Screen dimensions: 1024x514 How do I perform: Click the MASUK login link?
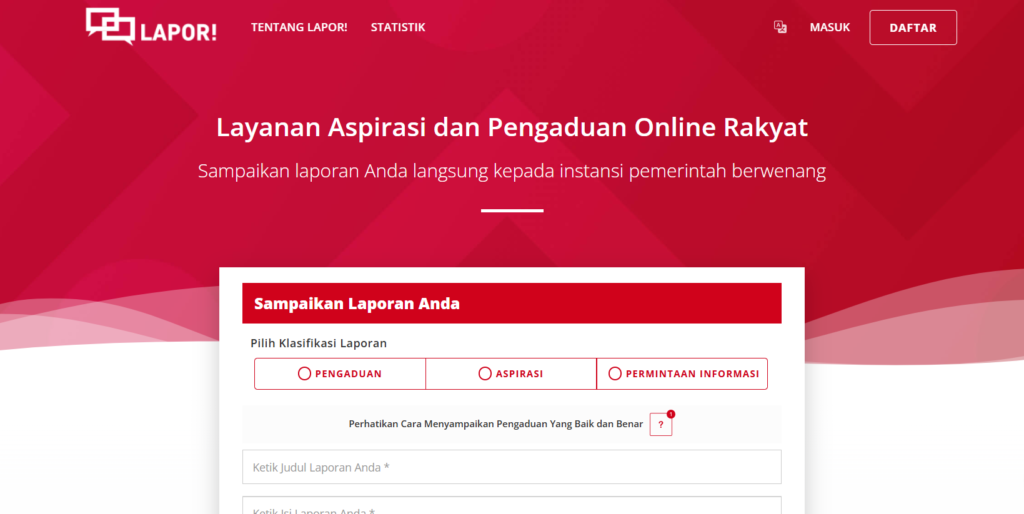pos(829,27)
